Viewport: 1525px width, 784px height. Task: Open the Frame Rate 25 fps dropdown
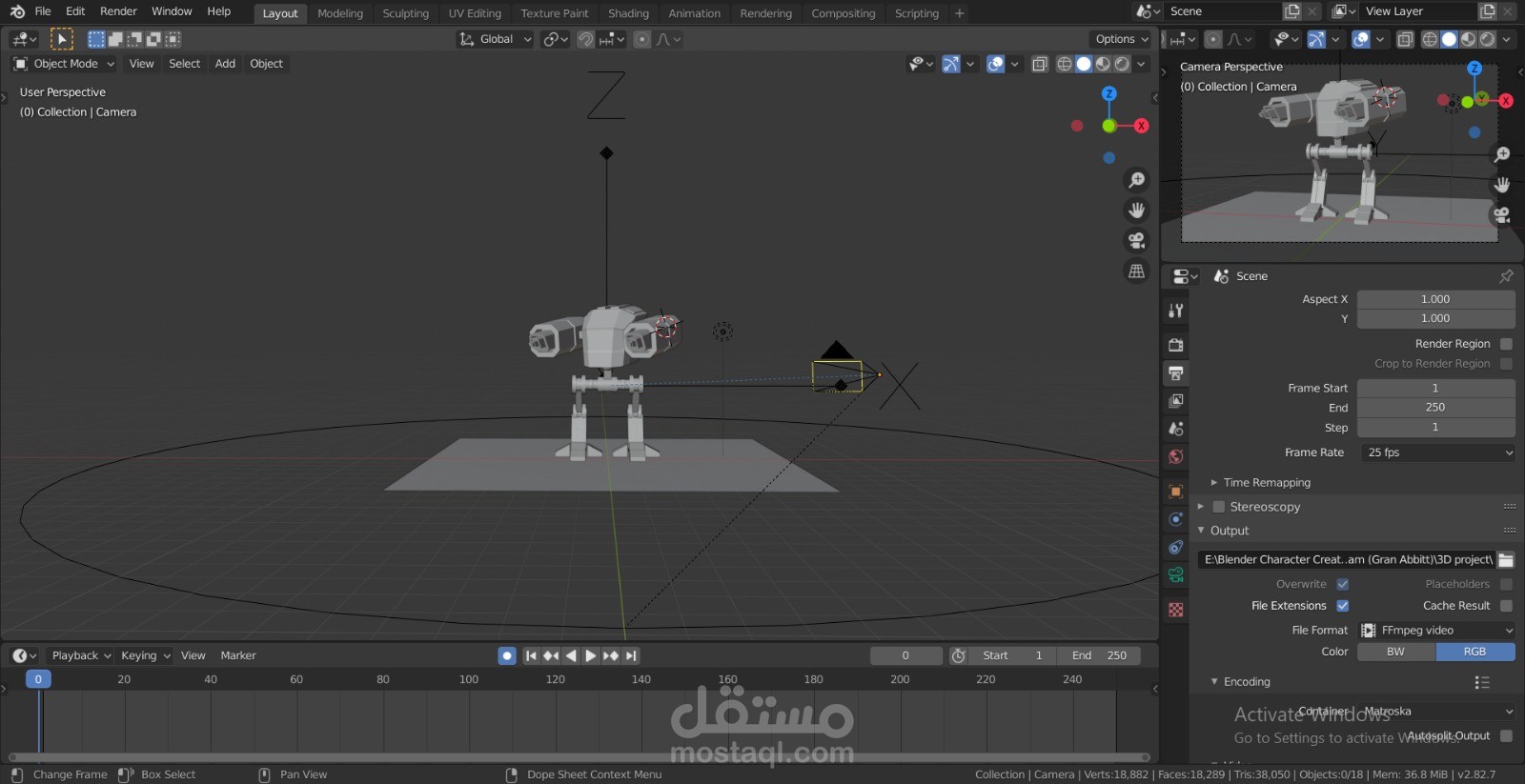pos(1436,452)
